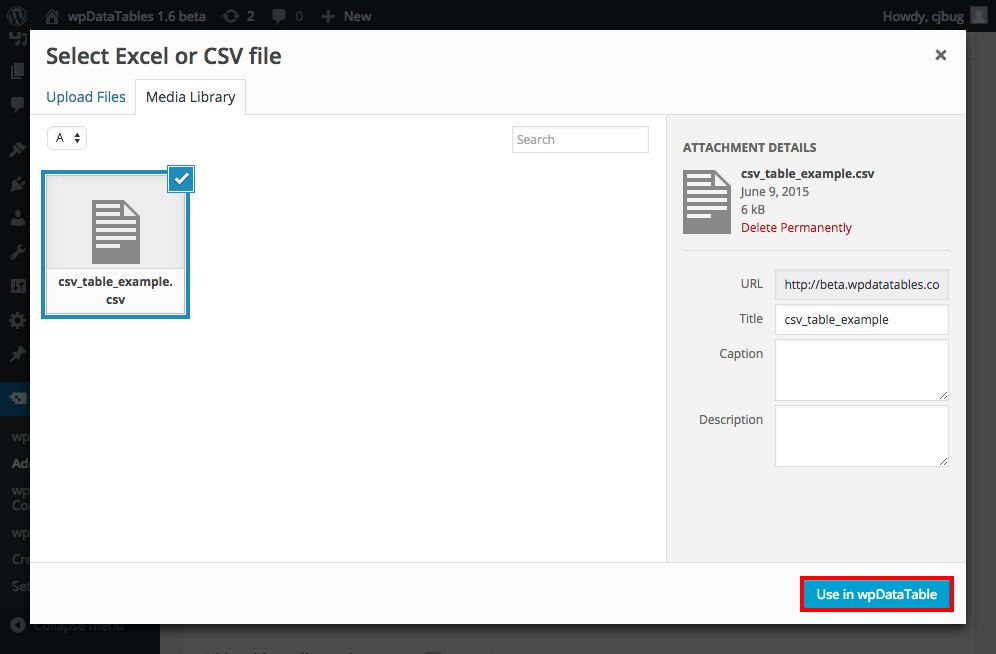
Task: Deselect file using the blue checkmark
Action: 182,179
